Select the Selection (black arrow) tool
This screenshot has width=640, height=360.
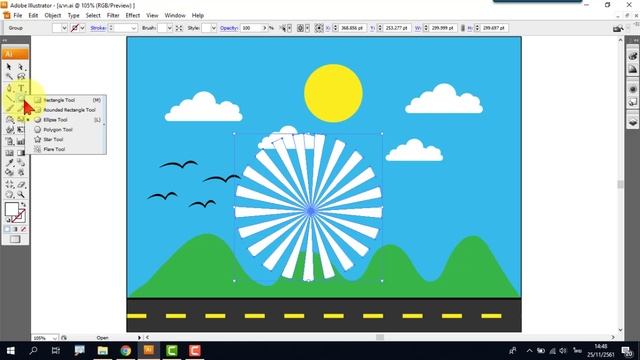[9, 67]
